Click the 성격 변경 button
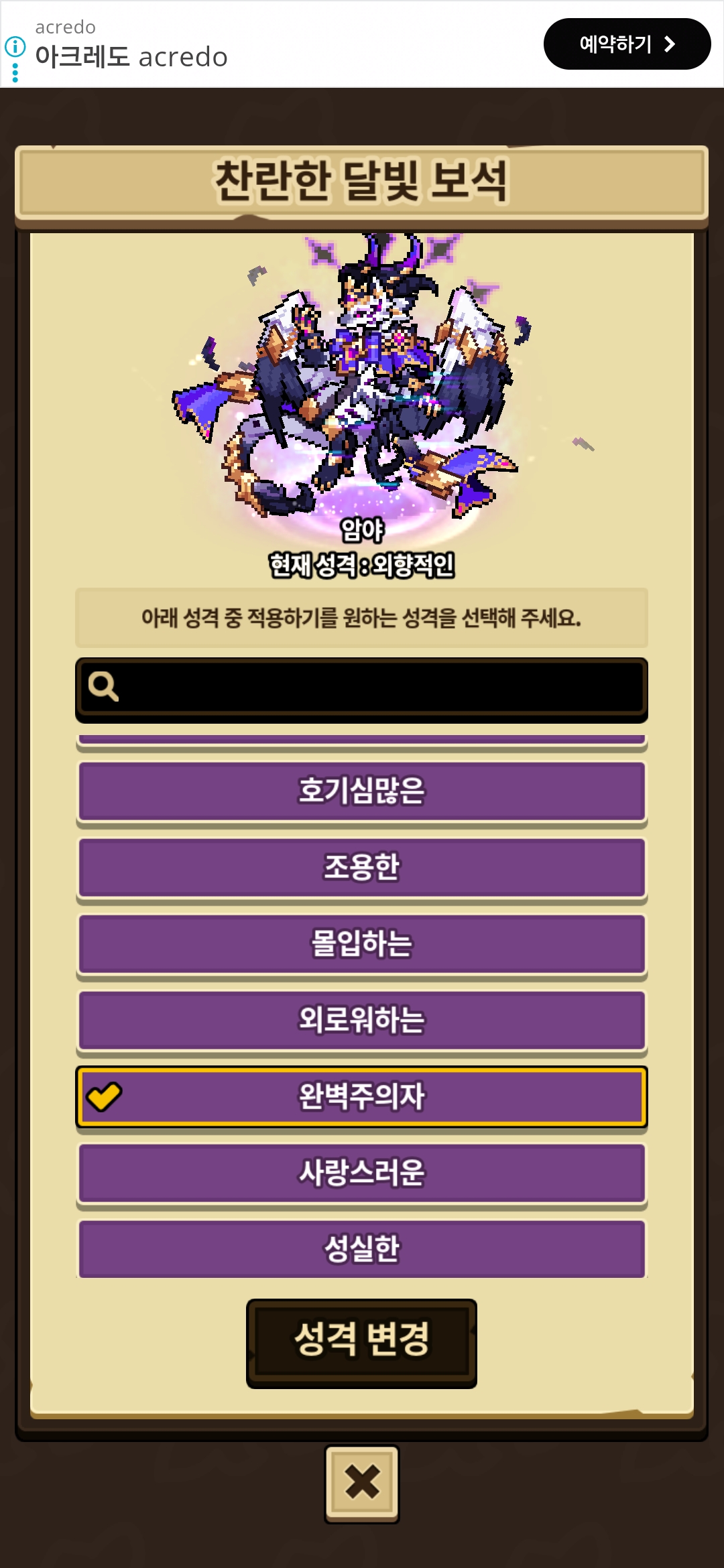 tap(362, 1343)
